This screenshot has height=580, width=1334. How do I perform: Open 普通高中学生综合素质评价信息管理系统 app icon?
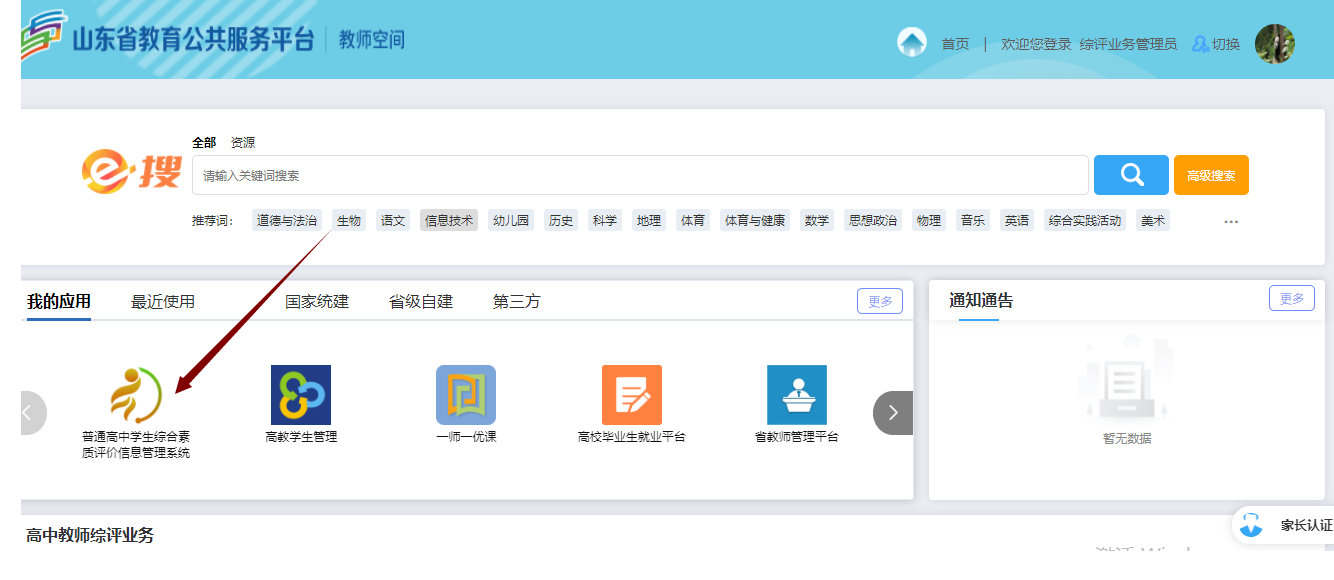[x=136, y=395]
